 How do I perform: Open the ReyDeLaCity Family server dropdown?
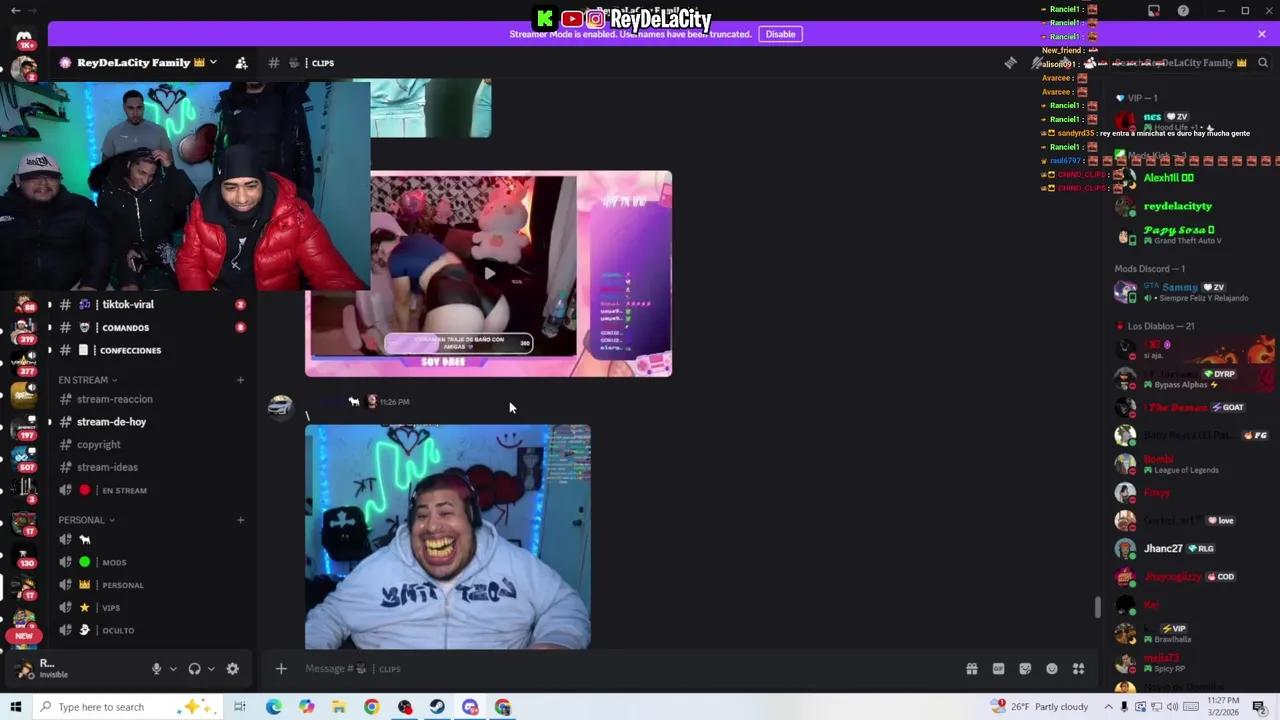tap(213, 62)
